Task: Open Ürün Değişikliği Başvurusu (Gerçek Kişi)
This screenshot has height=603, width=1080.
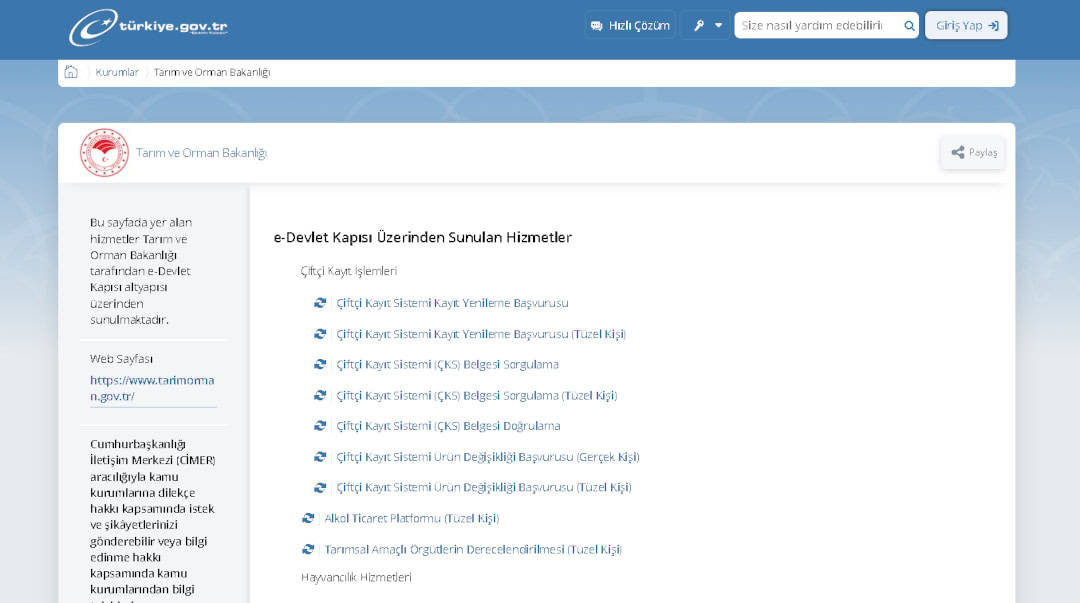Action: tap(486, 456)
